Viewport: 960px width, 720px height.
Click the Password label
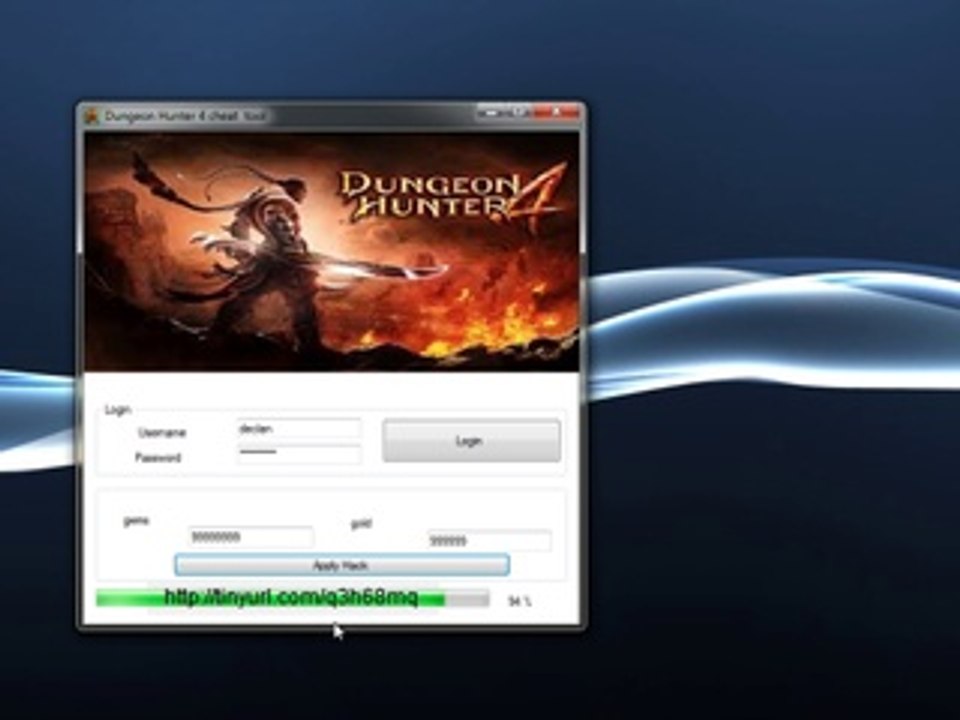click(158, 457)
